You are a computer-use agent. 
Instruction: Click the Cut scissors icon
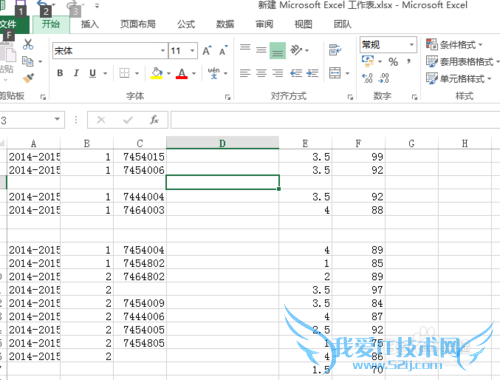[x=28, y=44]
